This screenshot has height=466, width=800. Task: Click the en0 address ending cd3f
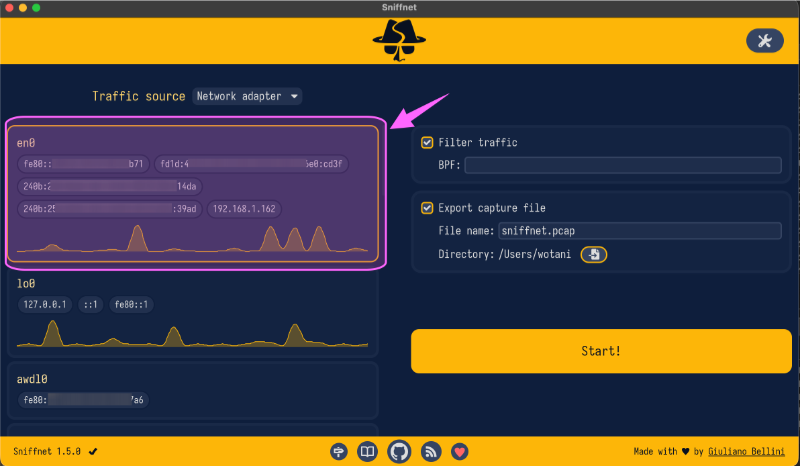click(252, 164)
